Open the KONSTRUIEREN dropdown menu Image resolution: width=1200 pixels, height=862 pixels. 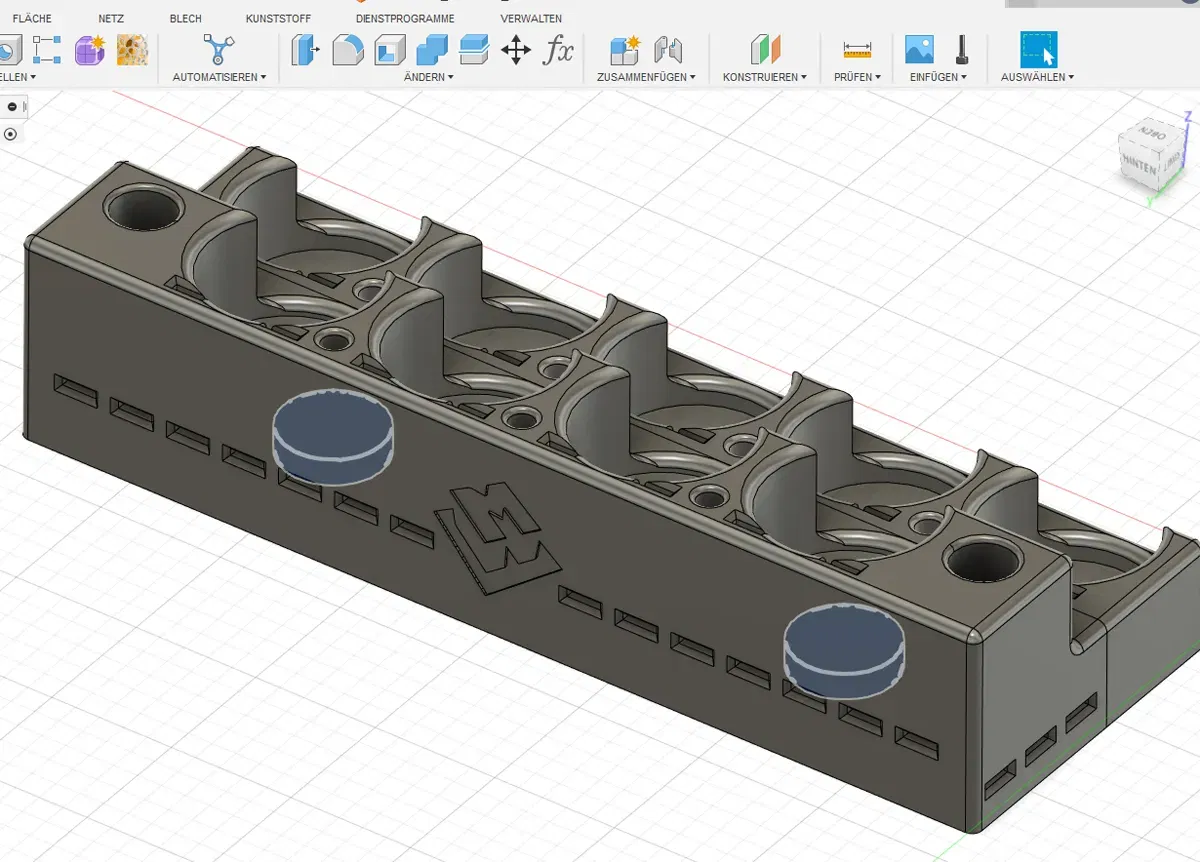(765, 77)
